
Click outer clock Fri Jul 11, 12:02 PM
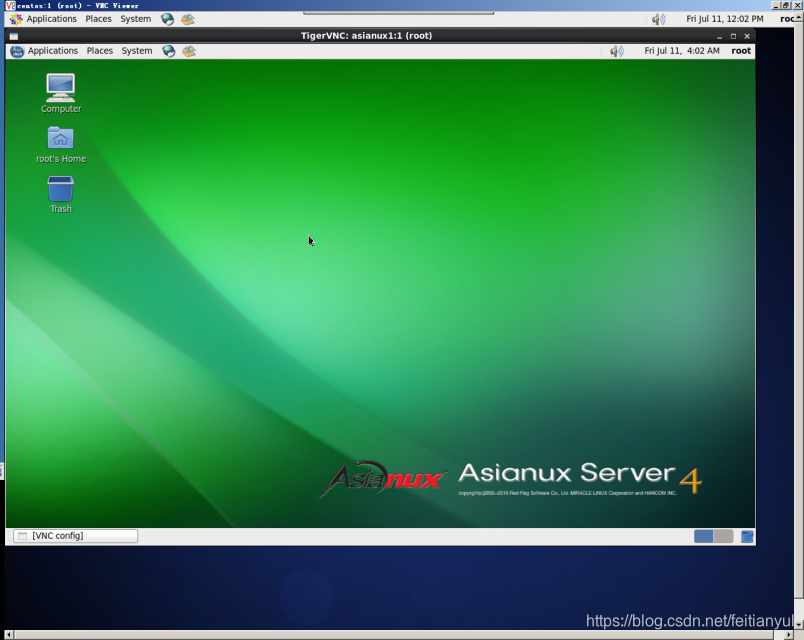tap(725, 19)
